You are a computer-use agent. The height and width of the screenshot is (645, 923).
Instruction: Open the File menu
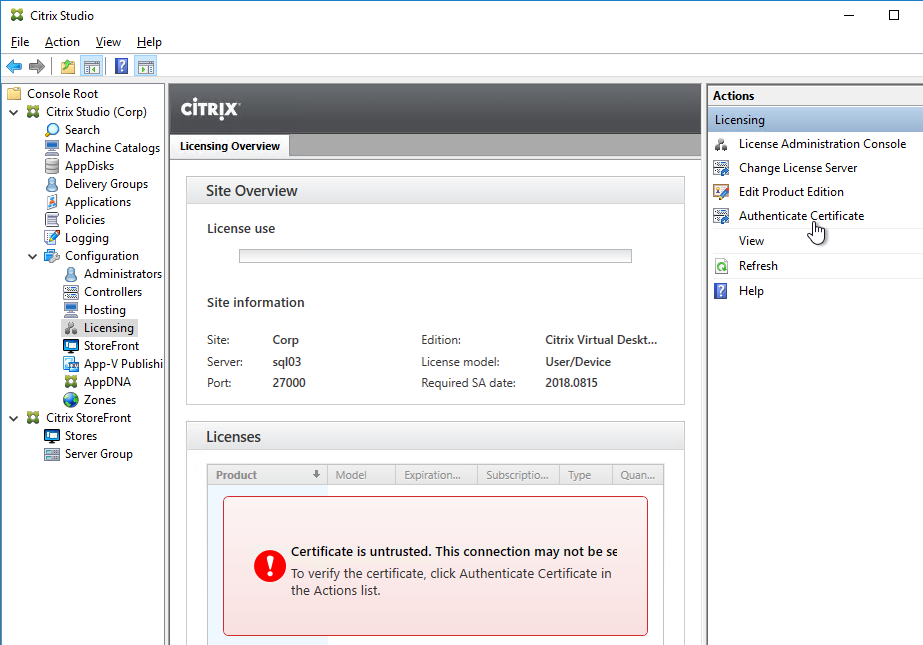click(x=20, y=42)
